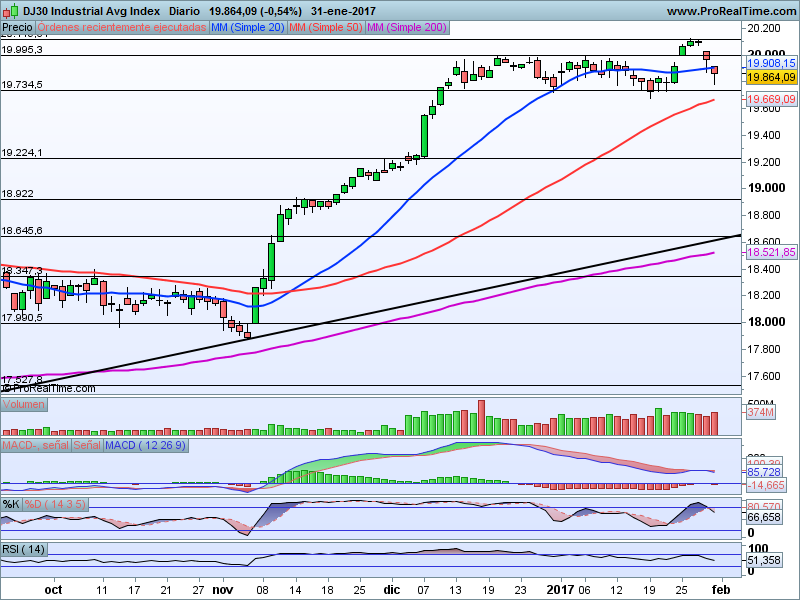Click the 18.200 price axis label
This screenshot has width=800, height=600.
(764, 295)
